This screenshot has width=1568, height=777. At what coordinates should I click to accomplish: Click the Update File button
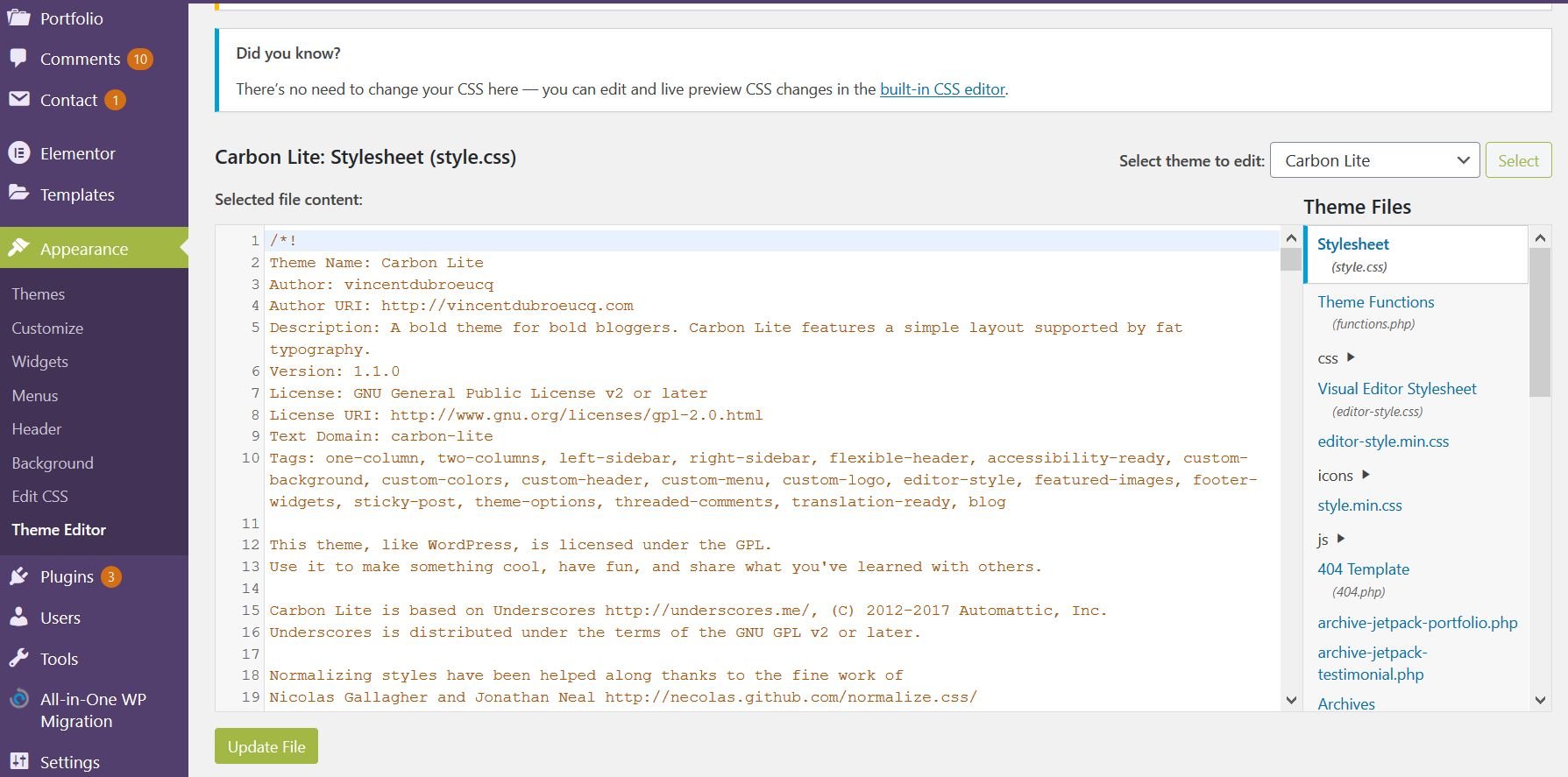coord(266,746)
